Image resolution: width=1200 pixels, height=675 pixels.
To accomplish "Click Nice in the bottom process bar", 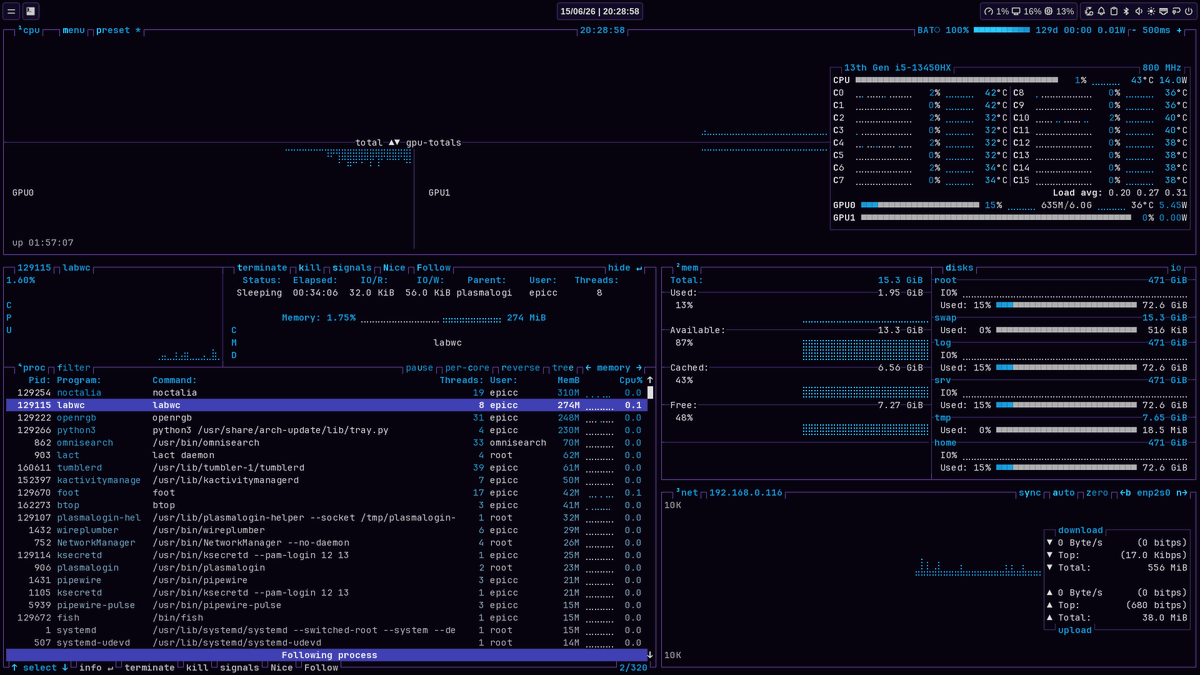I will [x=282, y=668].
